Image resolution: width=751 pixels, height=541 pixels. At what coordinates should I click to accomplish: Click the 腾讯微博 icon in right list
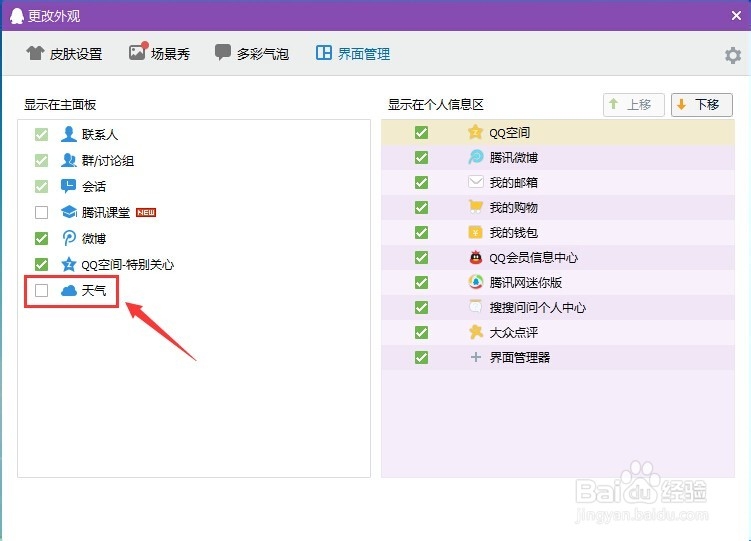[476, 157]
